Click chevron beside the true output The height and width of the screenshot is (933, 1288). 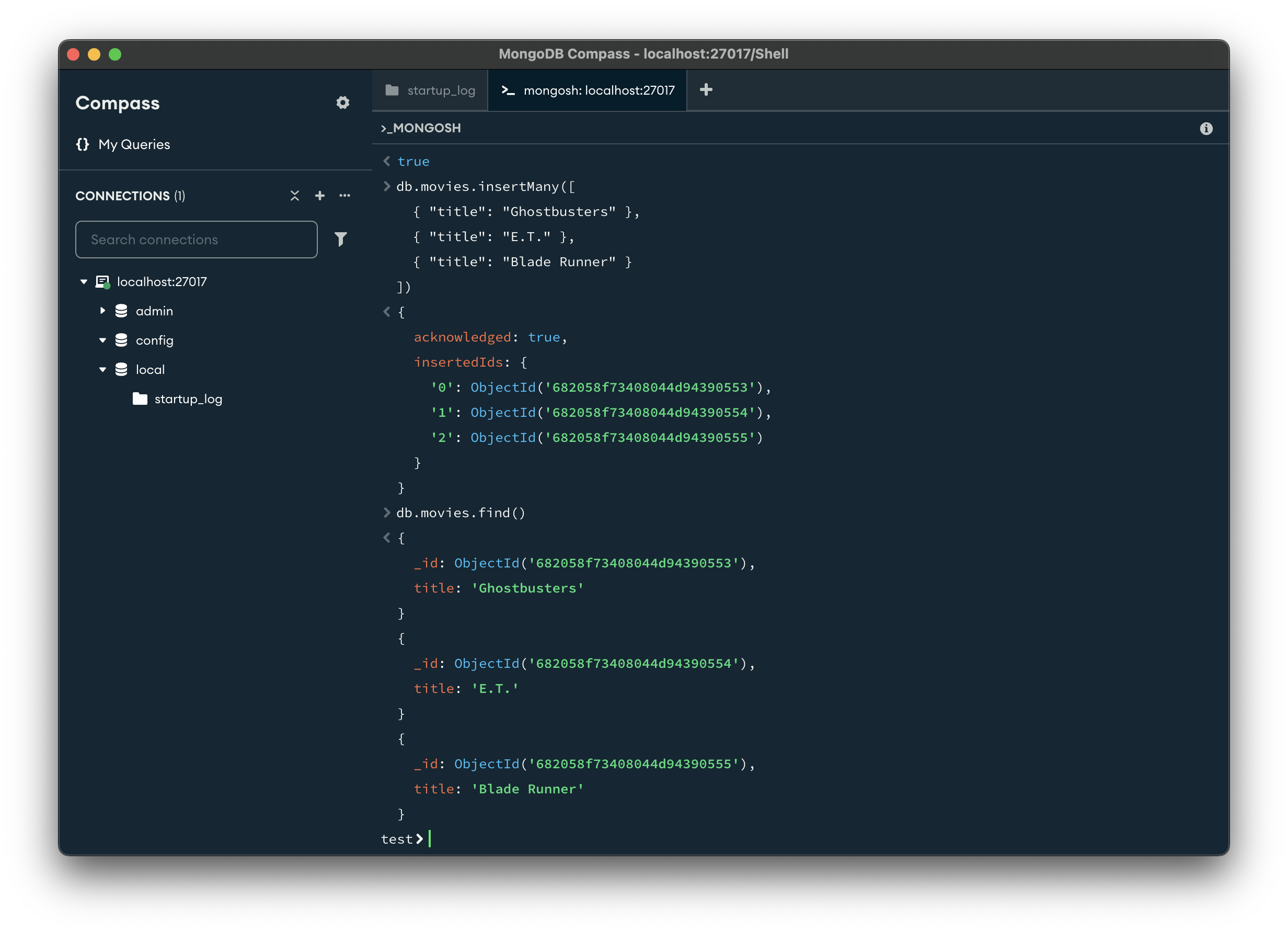click(x=387, y=162)
